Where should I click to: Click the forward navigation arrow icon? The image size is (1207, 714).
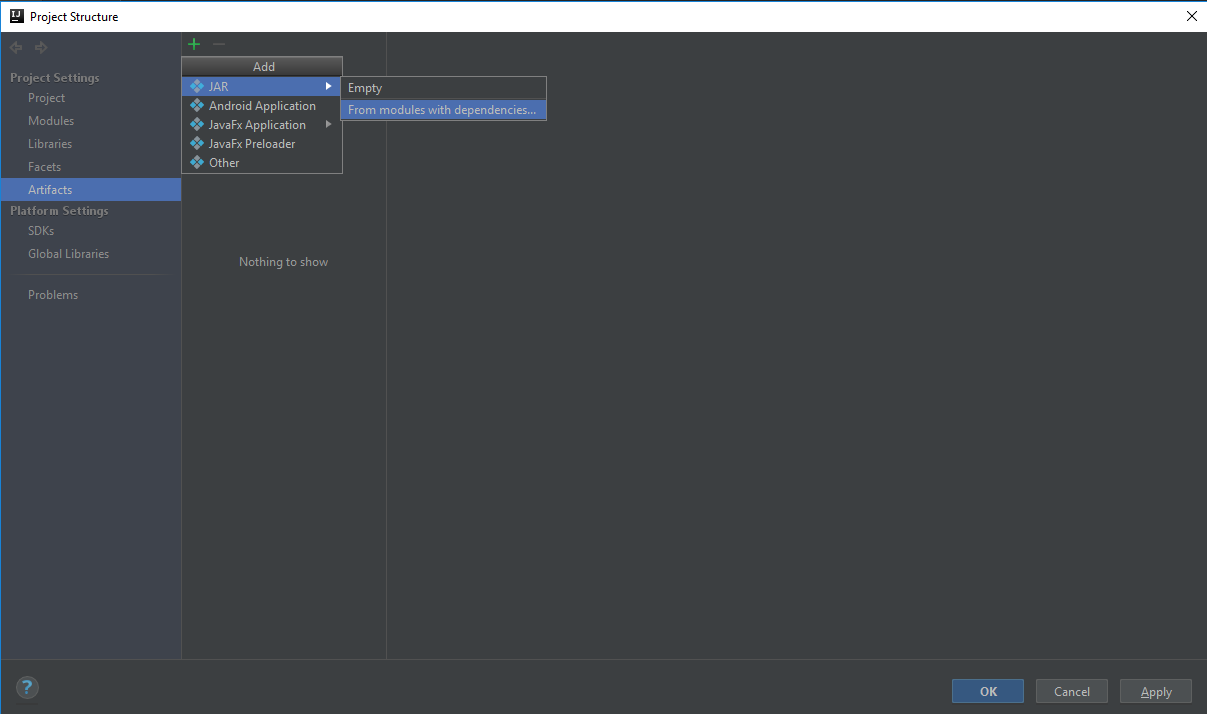pyautogui.click(x=41, y=47)
